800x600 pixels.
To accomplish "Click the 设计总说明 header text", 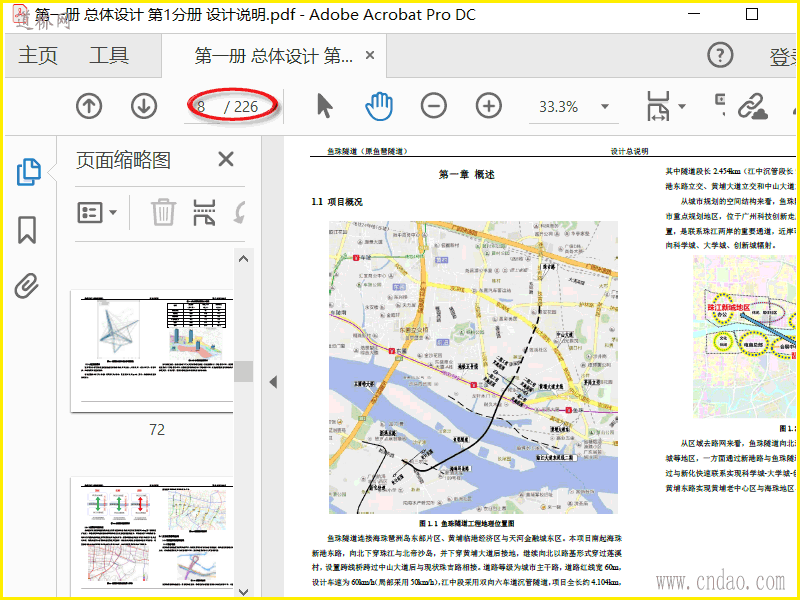I will pos(630,151).
